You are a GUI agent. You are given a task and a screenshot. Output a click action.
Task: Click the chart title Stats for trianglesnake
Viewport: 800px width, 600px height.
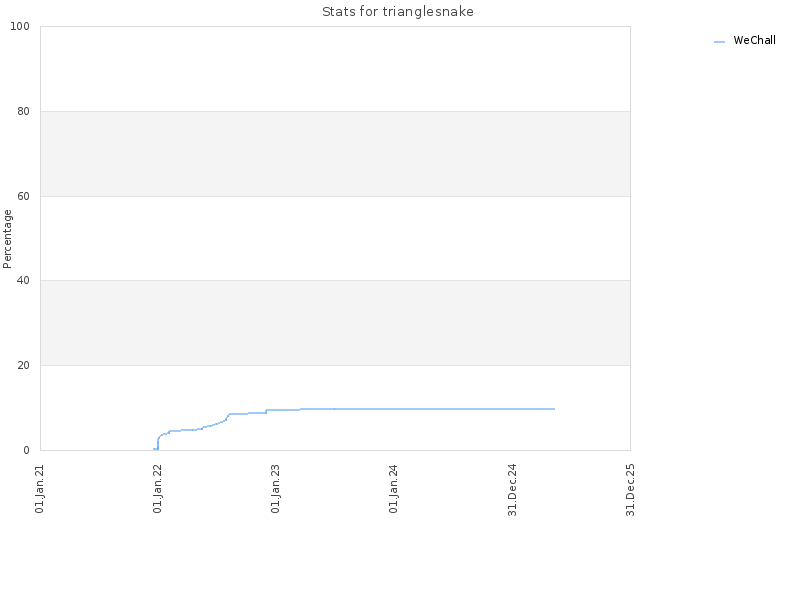click(398, 12)
